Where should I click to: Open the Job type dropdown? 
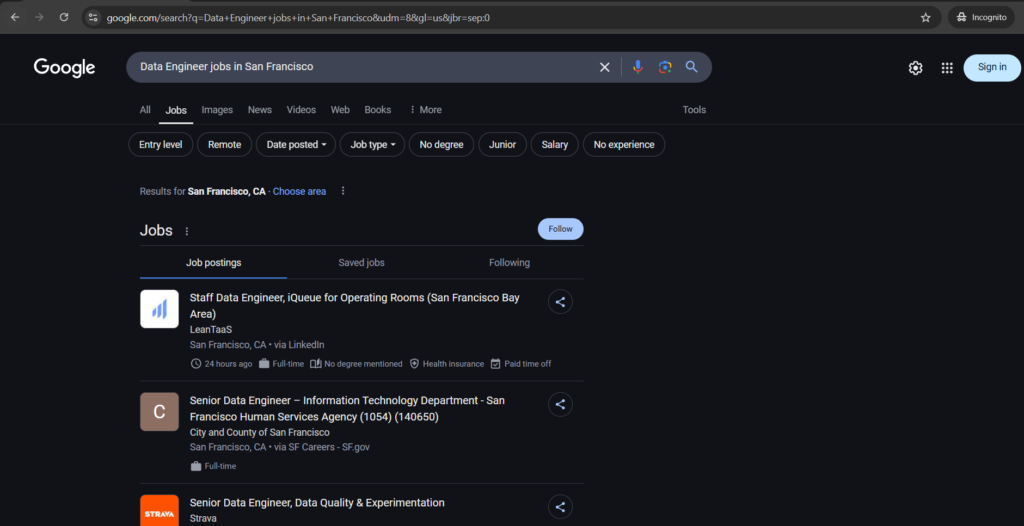[372, 145]
